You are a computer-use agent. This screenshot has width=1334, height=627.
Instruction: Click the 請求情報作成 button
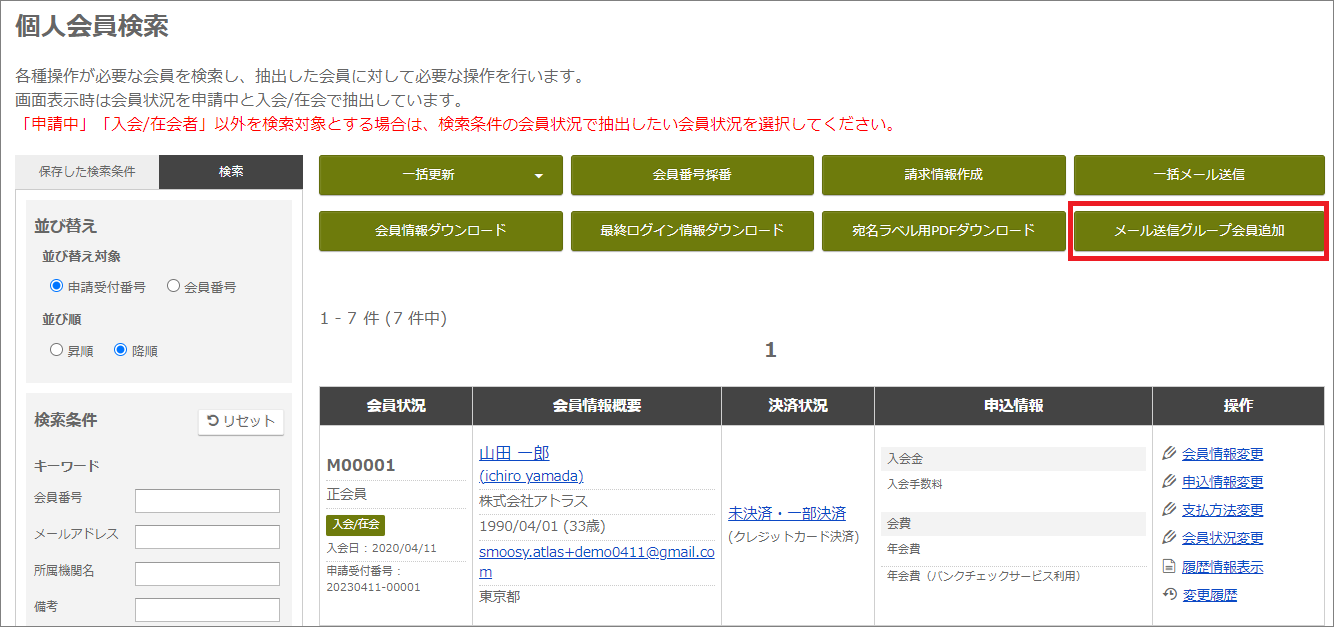pyautogui.click(x=944, y=175)
